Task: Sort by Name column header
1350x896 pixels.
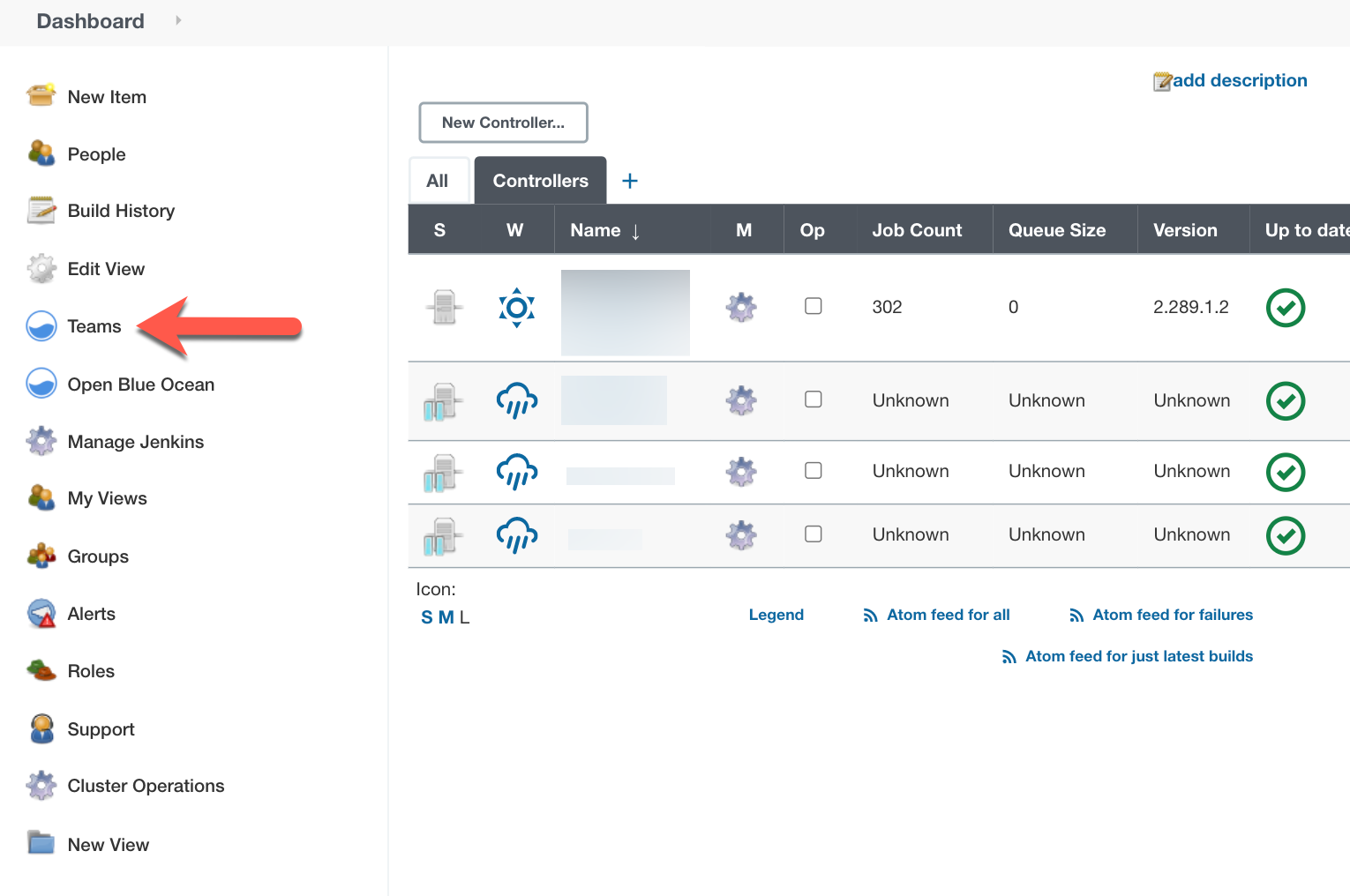Action: pos(605,230)
